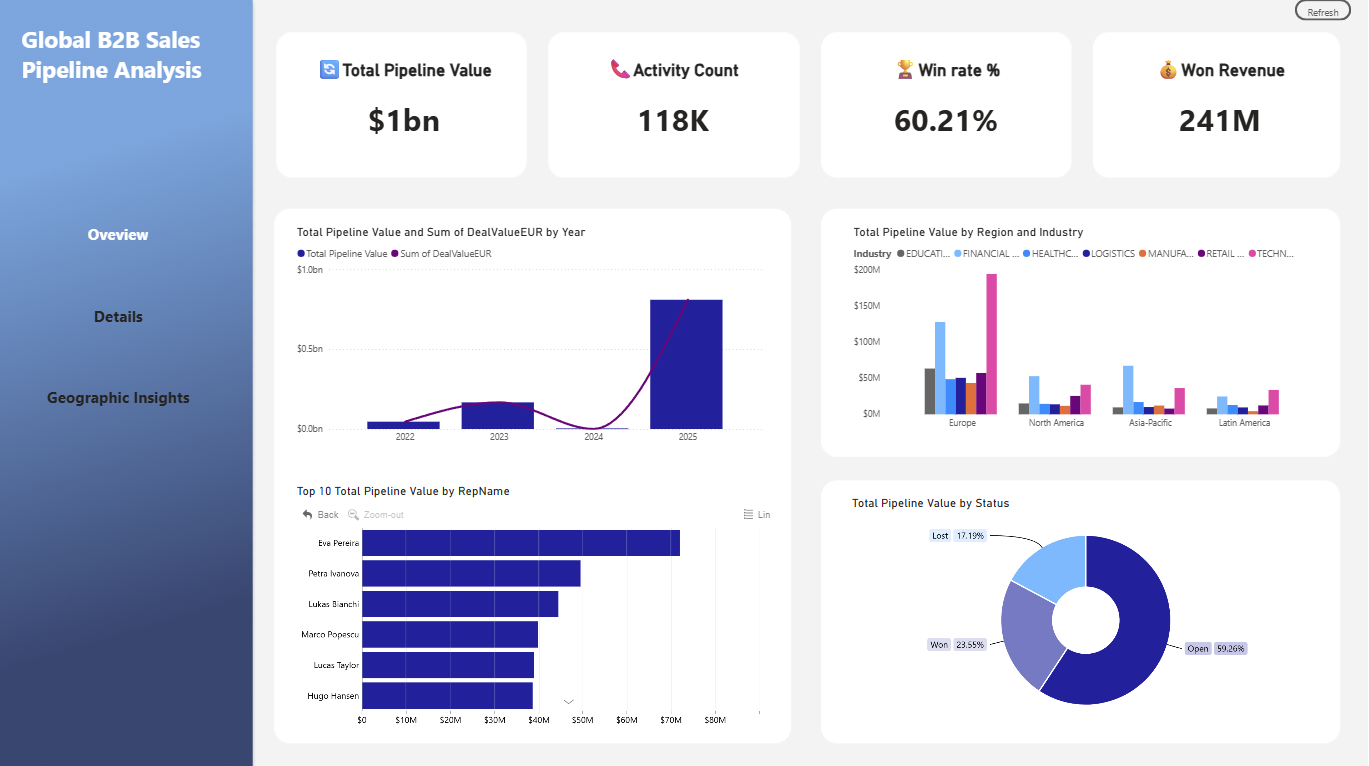Go to Geographic Insights page
This screenshot has height=766, width=1369.
pos(118,398)
